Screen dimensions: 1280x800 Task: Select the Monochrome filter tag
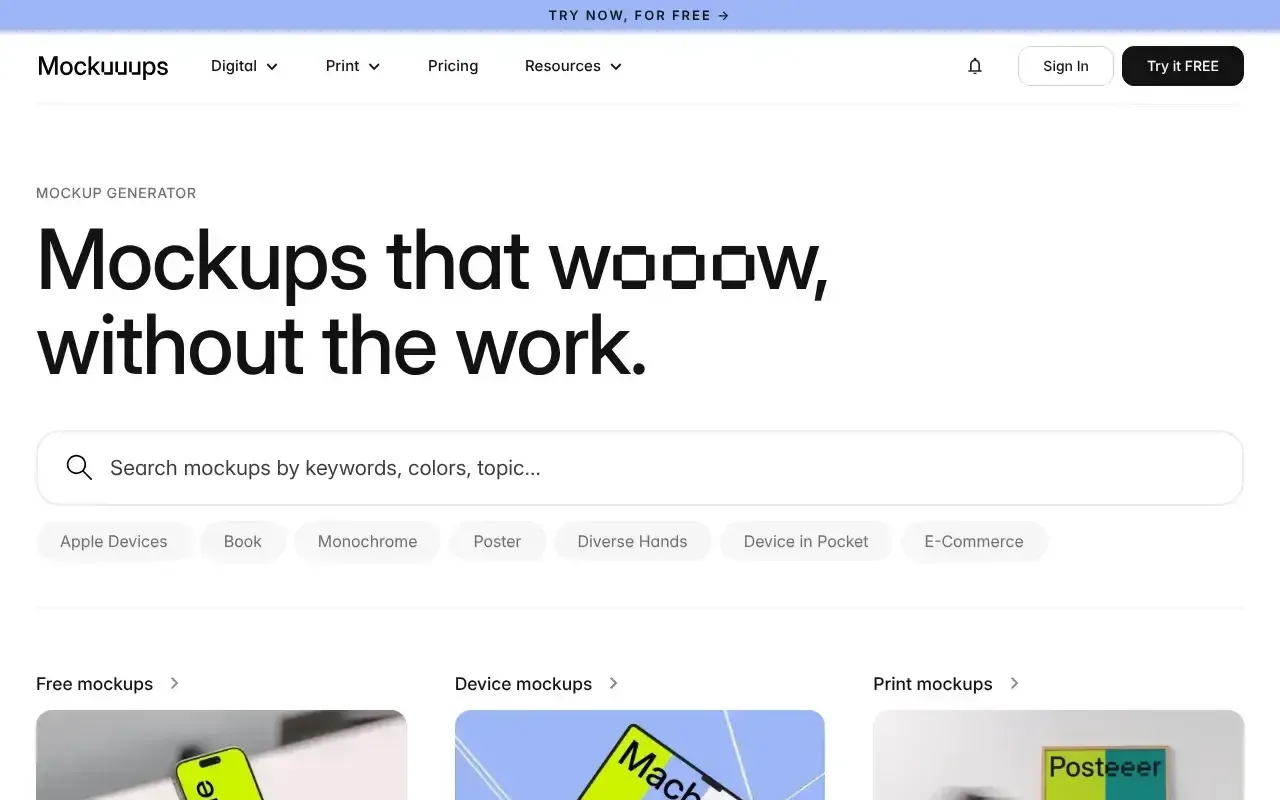click(x=367, y=541)
